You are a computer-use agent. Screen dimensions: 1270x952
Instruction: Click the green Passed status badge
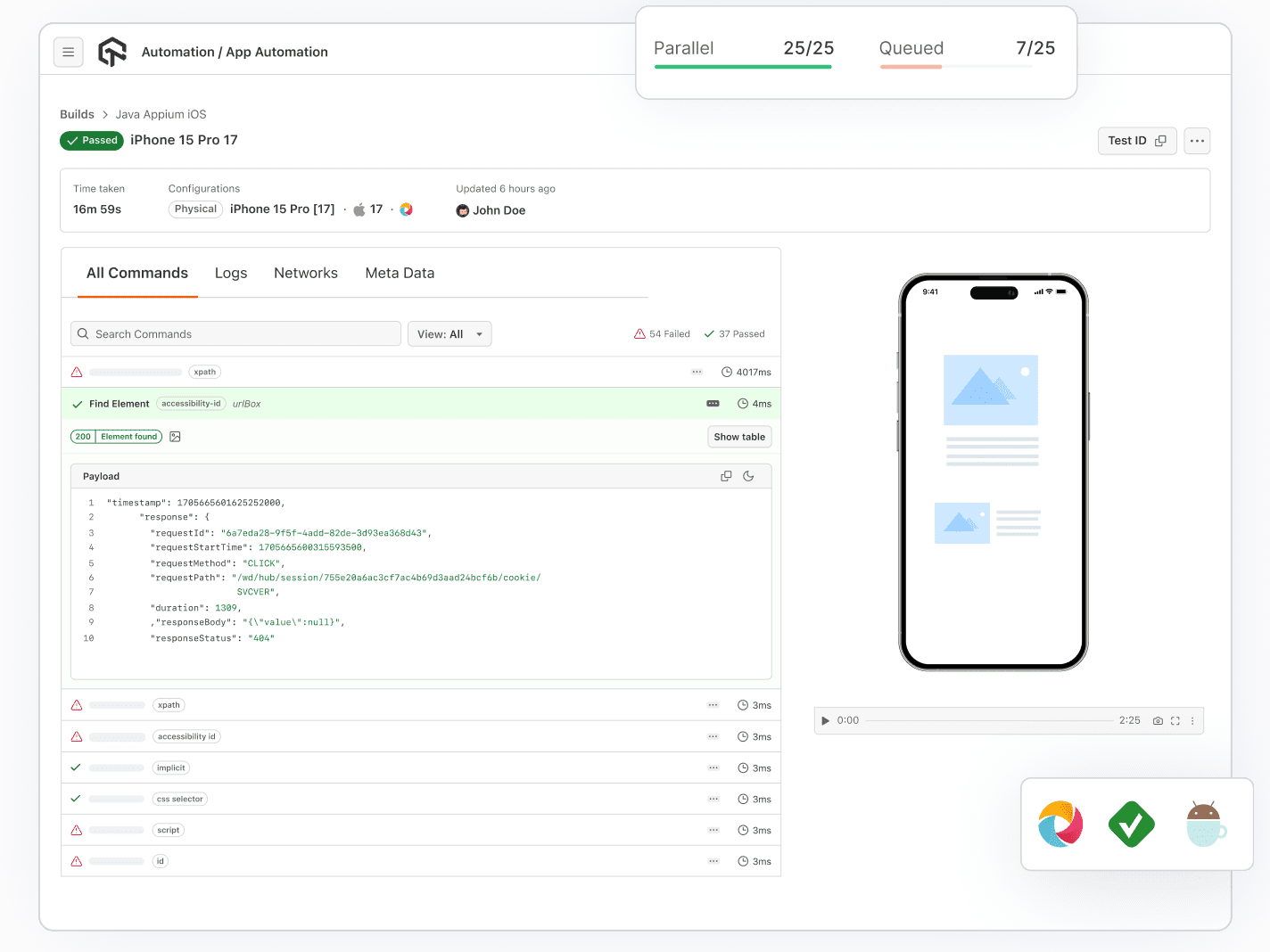pos(91,140)
